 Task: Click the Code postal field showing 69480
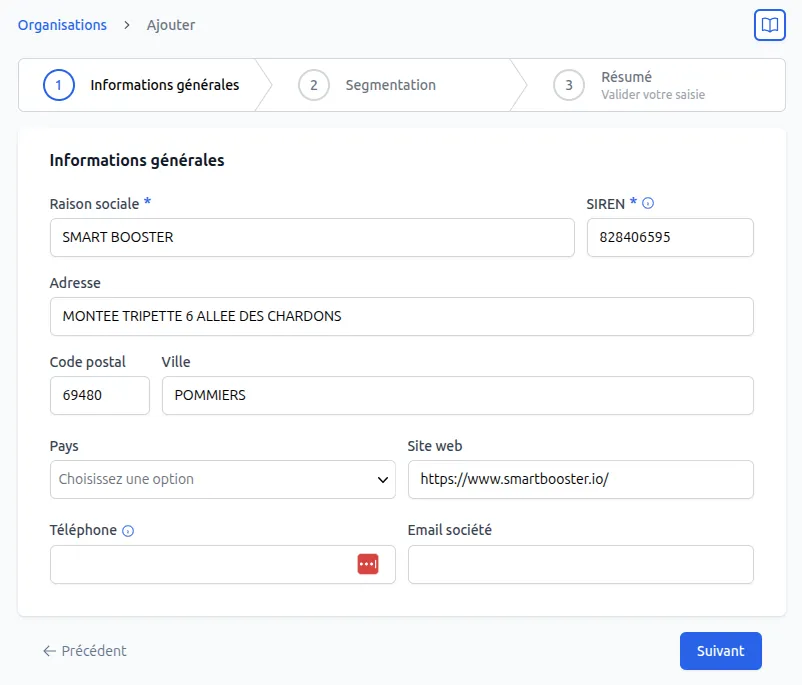click(x=99, y=395)
